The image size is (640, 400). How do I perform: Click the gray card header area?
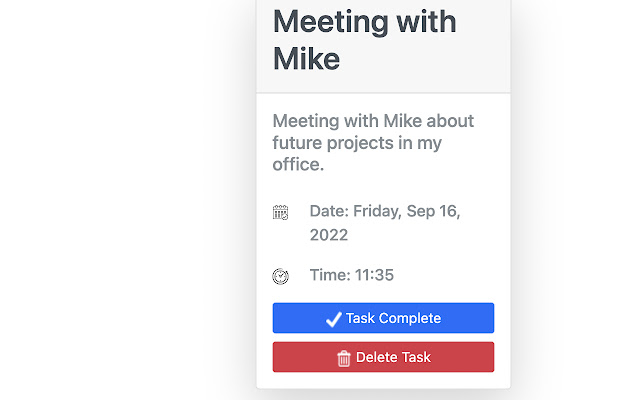pyautogui.click(x=480, y=75)
